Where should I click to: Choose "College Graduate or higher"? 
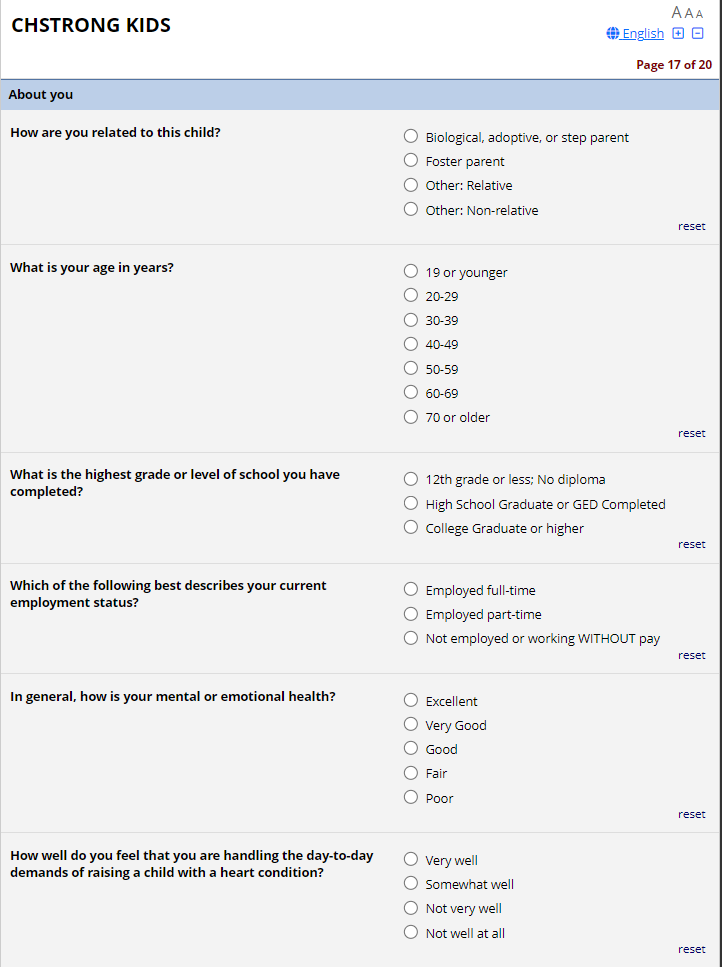point(411,528)
